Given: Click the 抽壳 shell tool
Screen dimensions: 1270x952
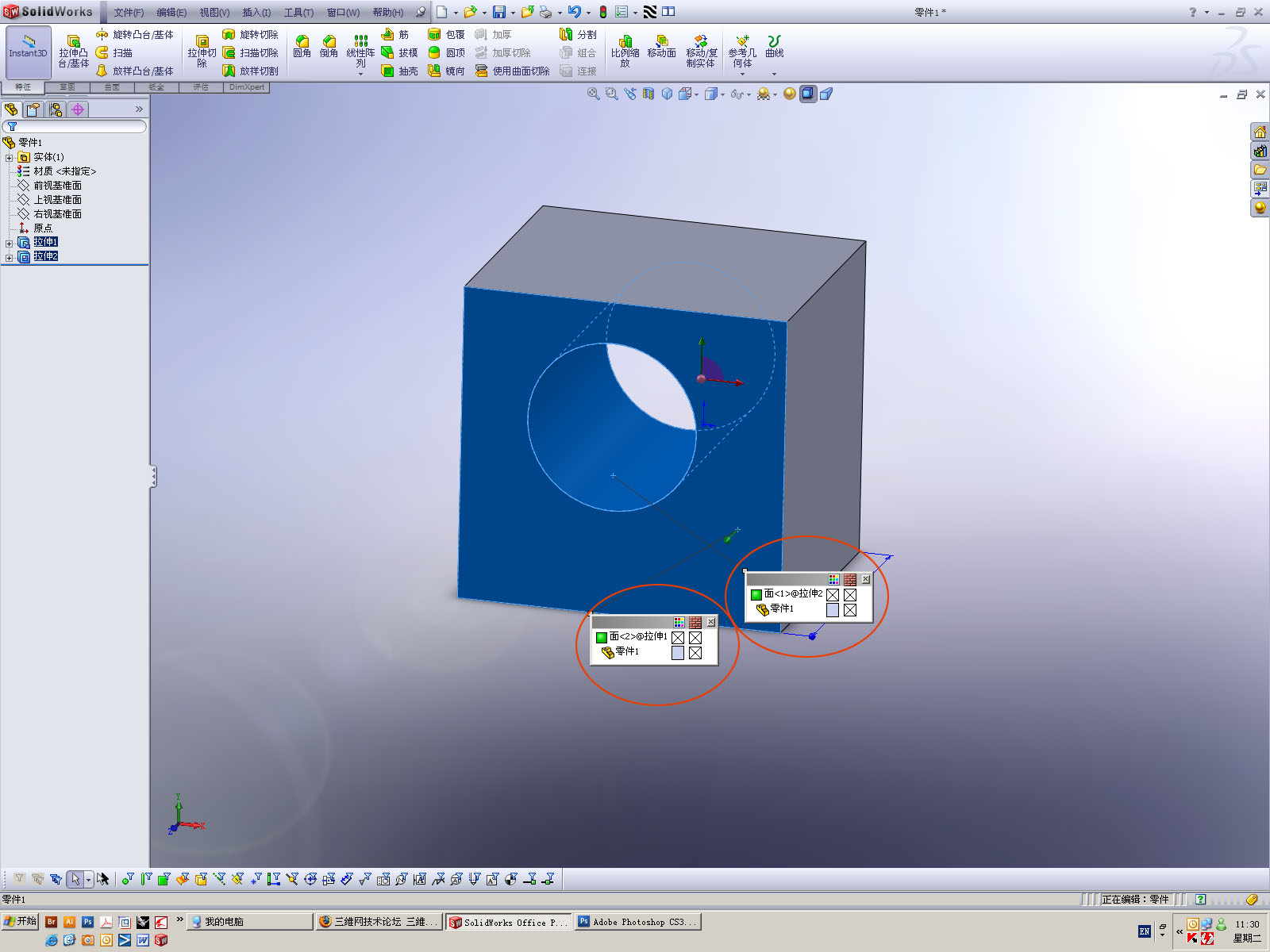Looking at the screenshot, I should [399, 71].
